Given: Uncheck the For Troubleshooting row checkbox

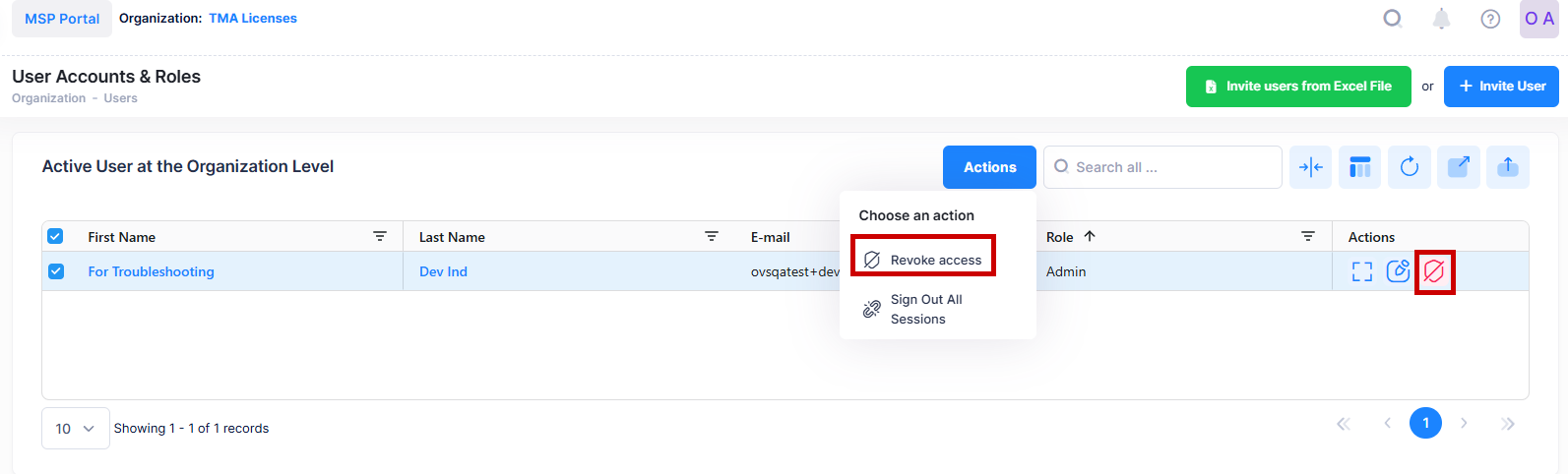Looking at the screenshot, I should pos(56,271).
